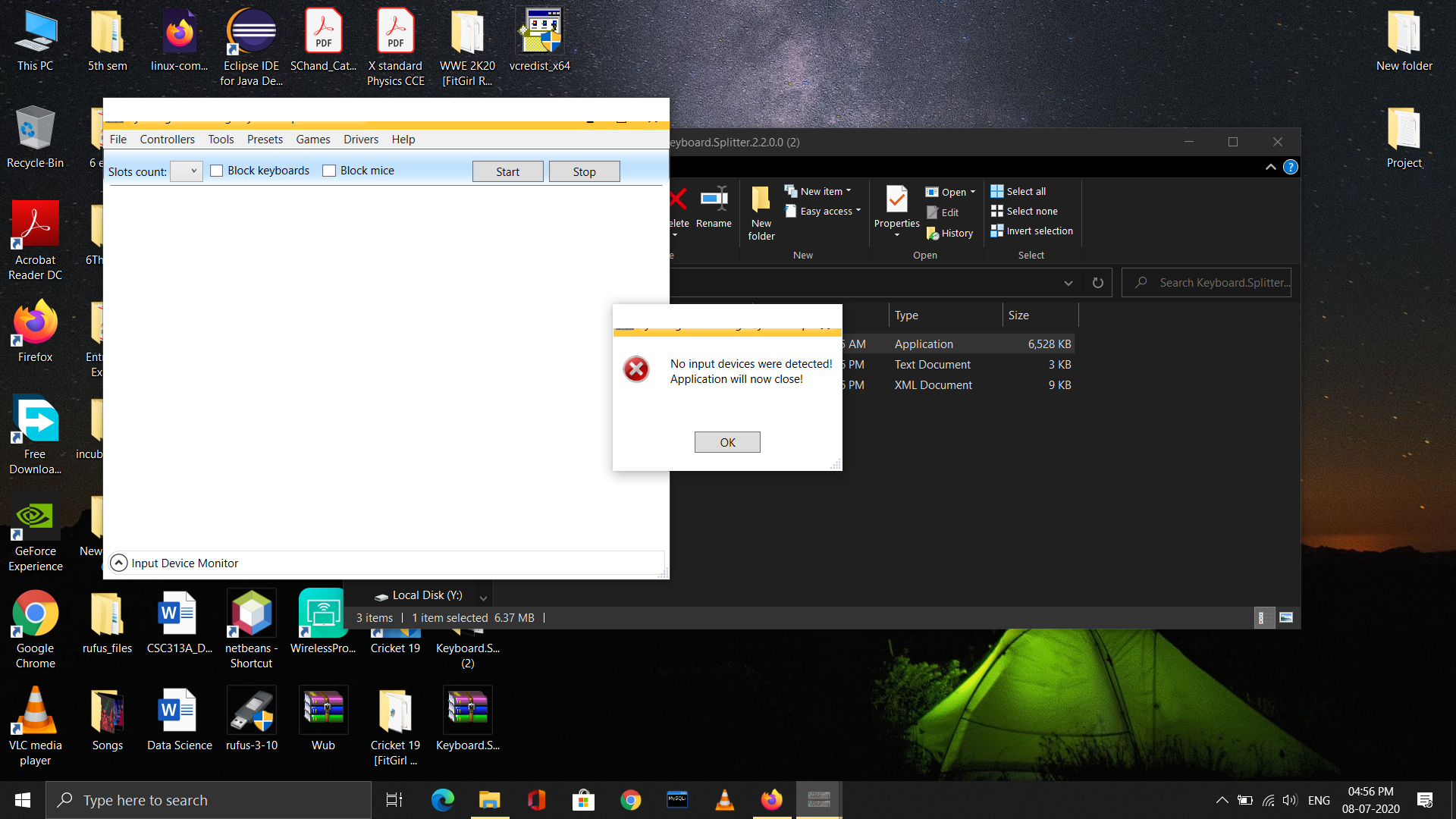The image size is (1456, 819).
Task: Launch Google Chrome from the taskbar
Action: coord(630,799)
